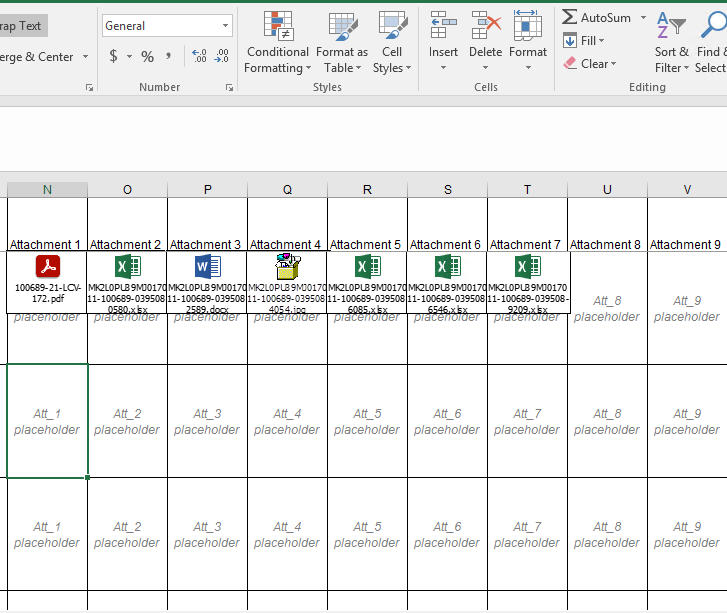The image size is (727, 613).
Task: Select the Attachment 4 header cell
Action: [287, 225]
